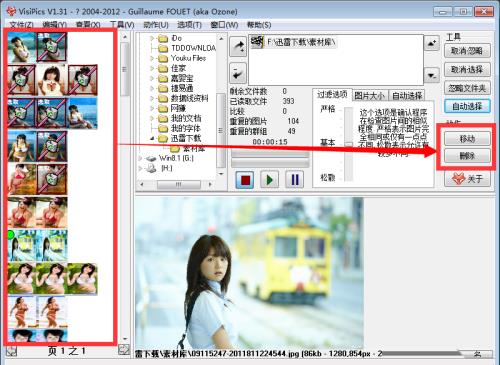Click the 迅雷下载 folder icon

(x=163, y=138)
